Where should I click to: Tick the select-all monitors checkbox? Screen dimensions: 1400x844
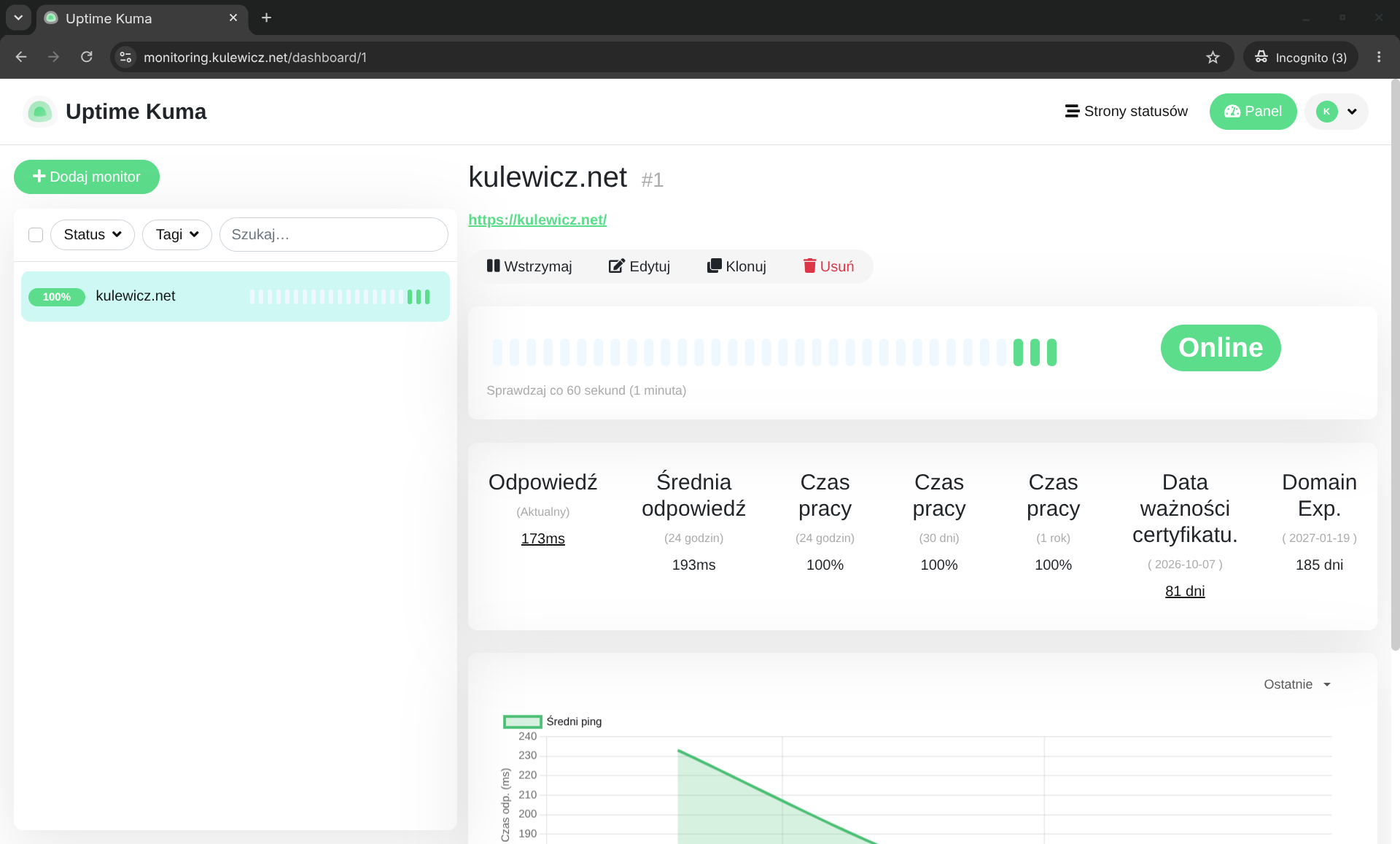(x=36, y=235)
